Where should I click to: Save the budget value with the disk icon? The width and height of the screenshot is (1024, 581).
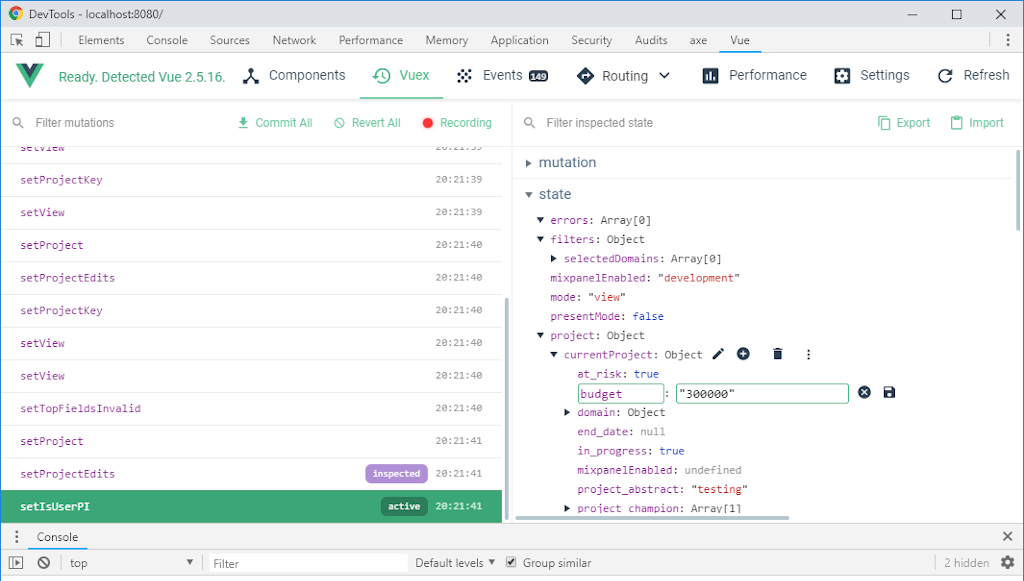click(x=889, y=393)
